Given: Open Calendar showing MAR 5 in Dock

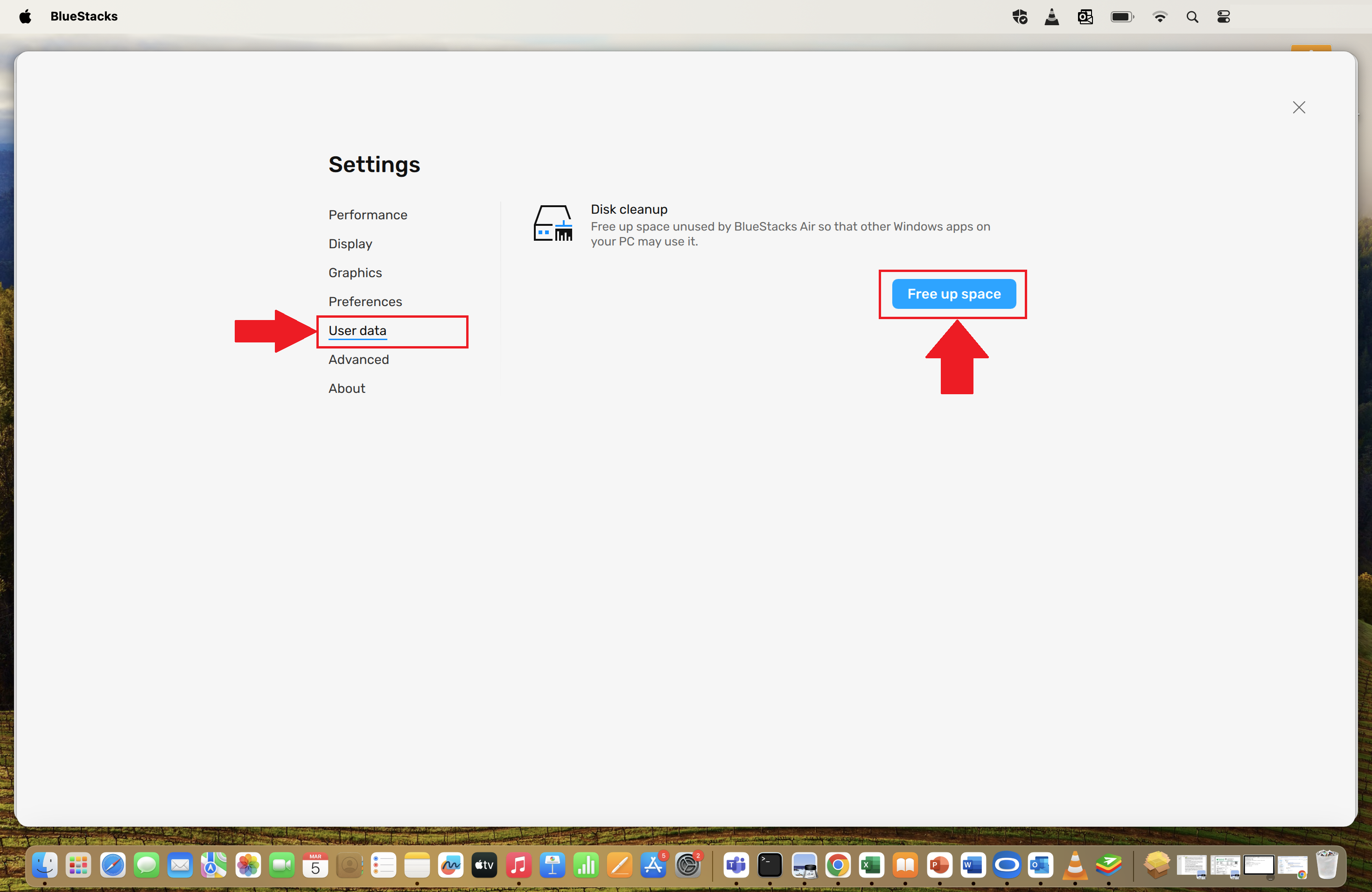Looking at the screenshot, I should click(315, 865).
